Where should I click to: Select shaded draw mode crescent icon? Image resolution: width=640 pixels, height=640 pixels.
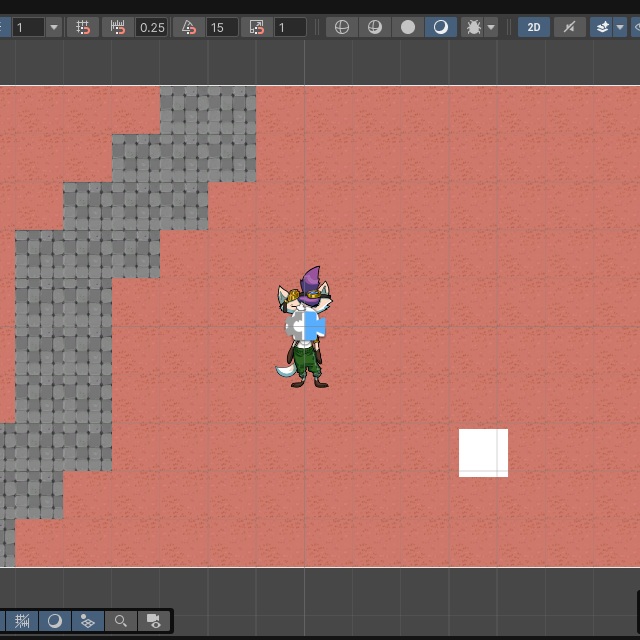pyautogui.click(x=440, y=27)
